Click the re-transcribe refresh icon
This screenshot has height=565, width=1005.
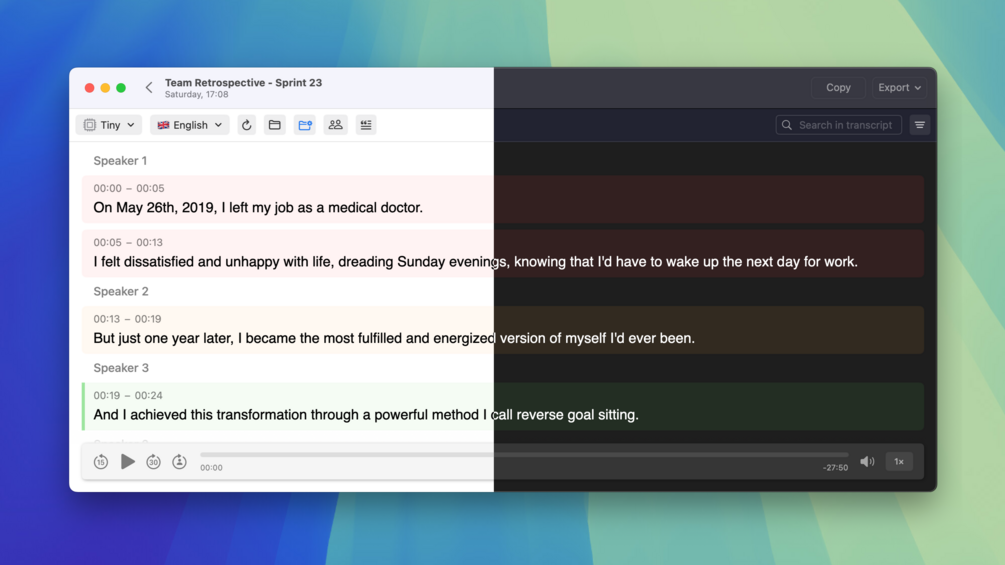tap(246, 125)
